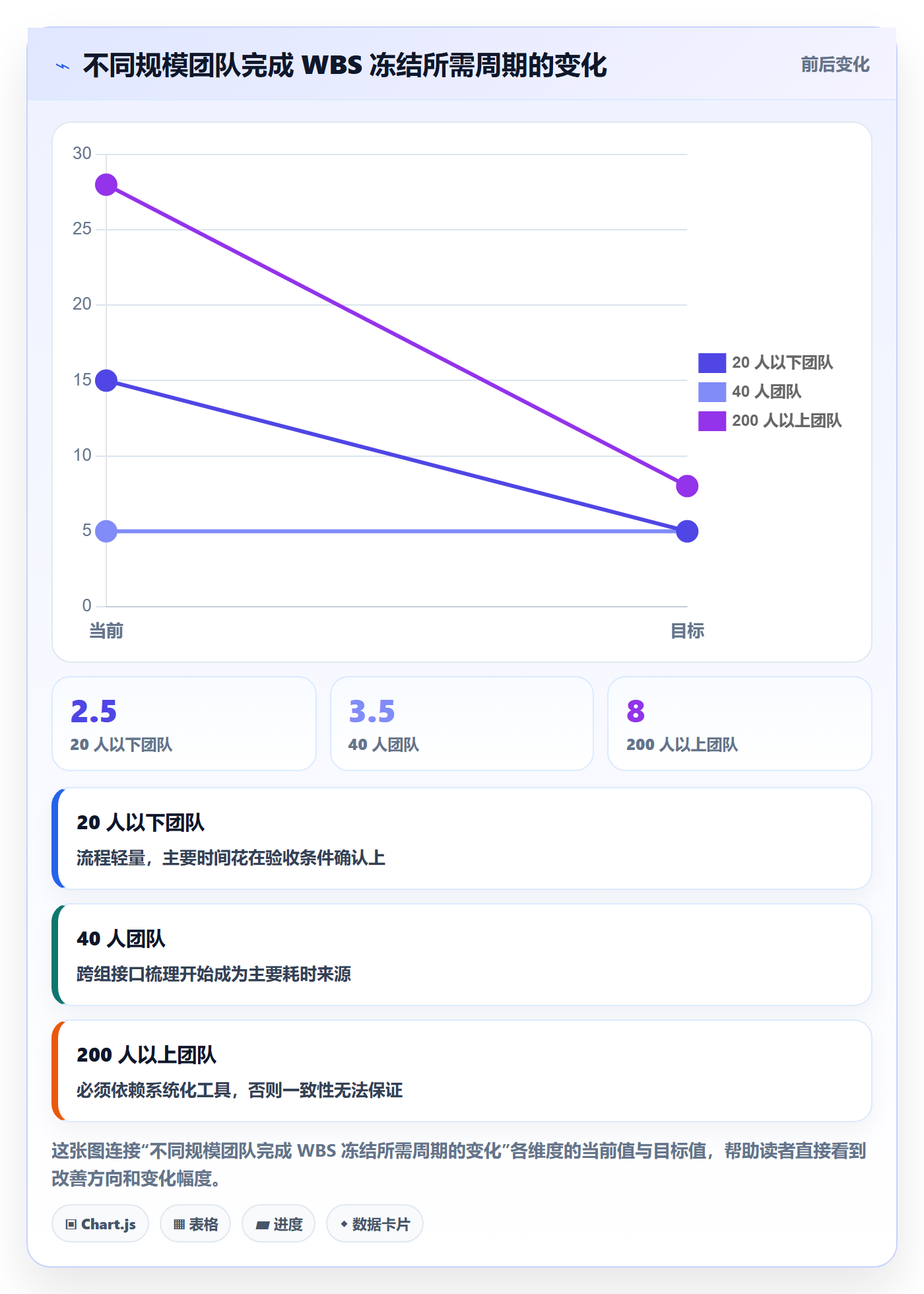Click the 前后变化 label in the header
This screenshot has width=924, height=1294.
pos(835,65)
